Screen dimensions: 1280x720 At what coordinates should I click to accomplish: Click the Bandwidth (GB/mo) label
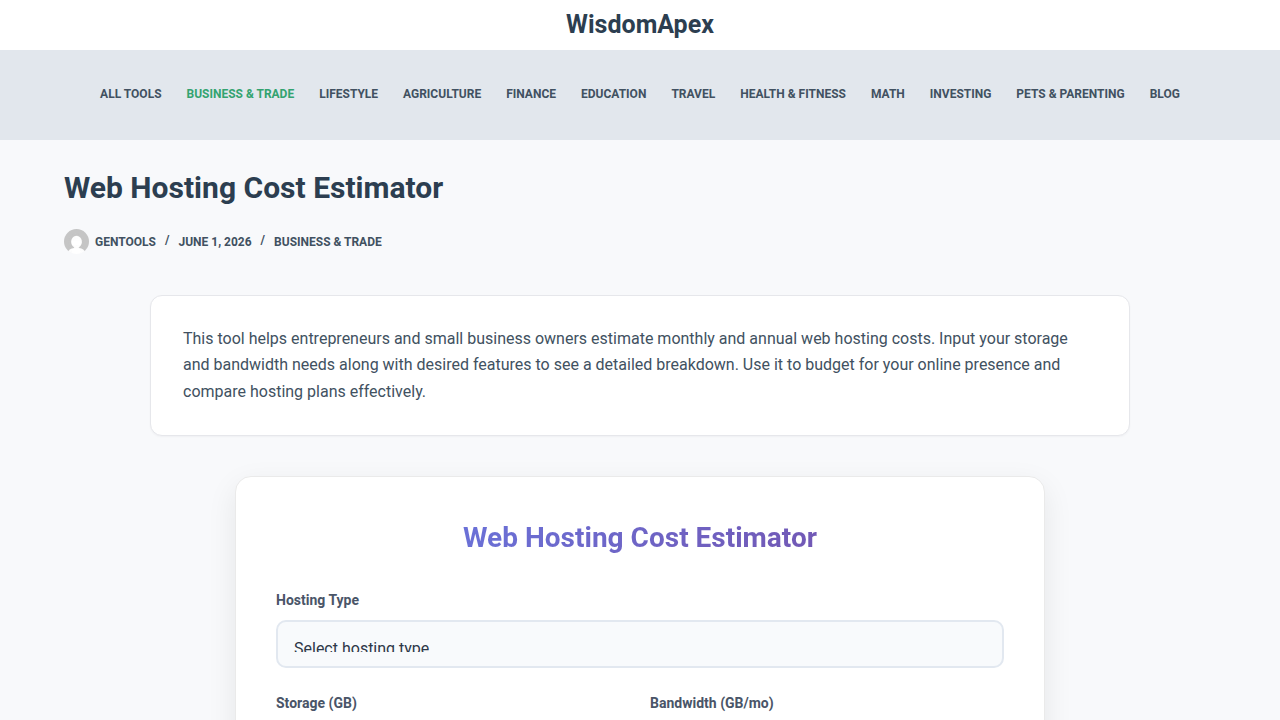click(x=712, y=703)
